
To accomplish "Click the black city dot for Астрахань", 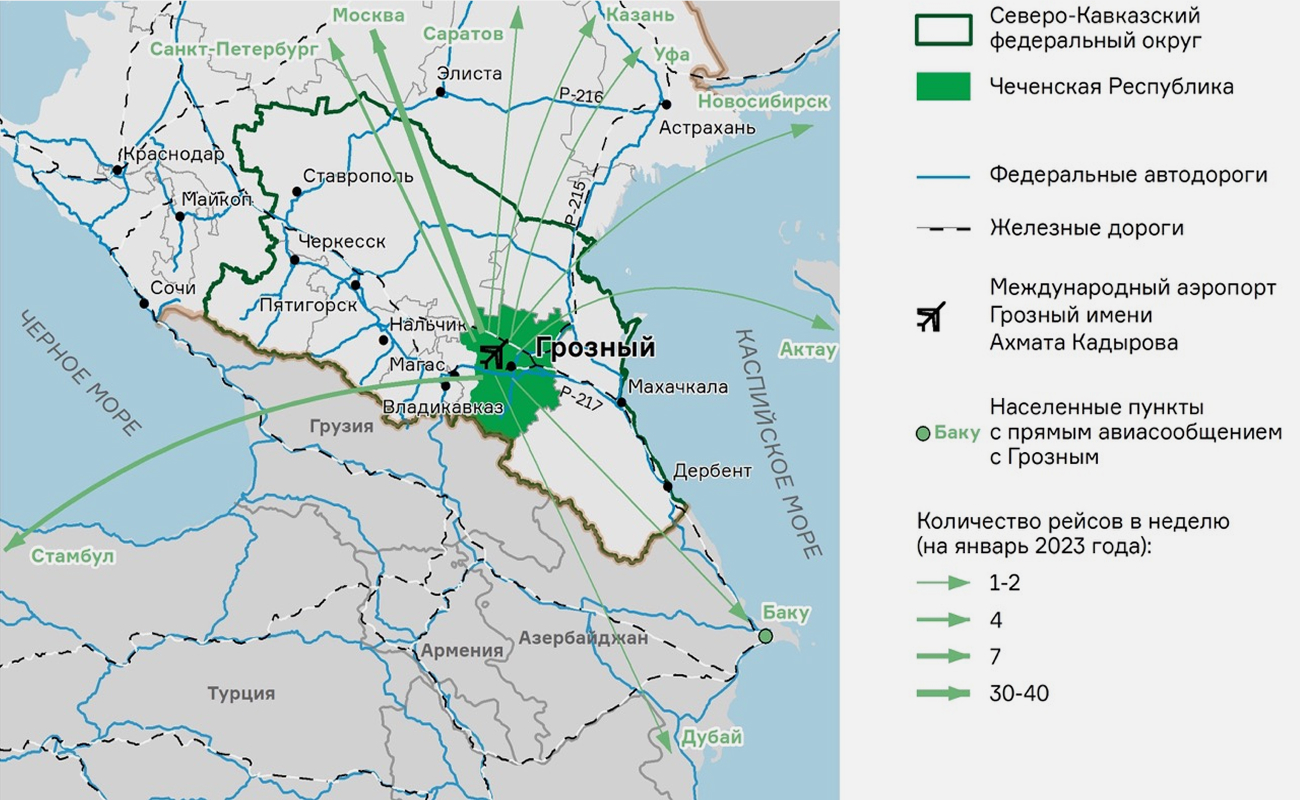I will (x=667, y=105).
